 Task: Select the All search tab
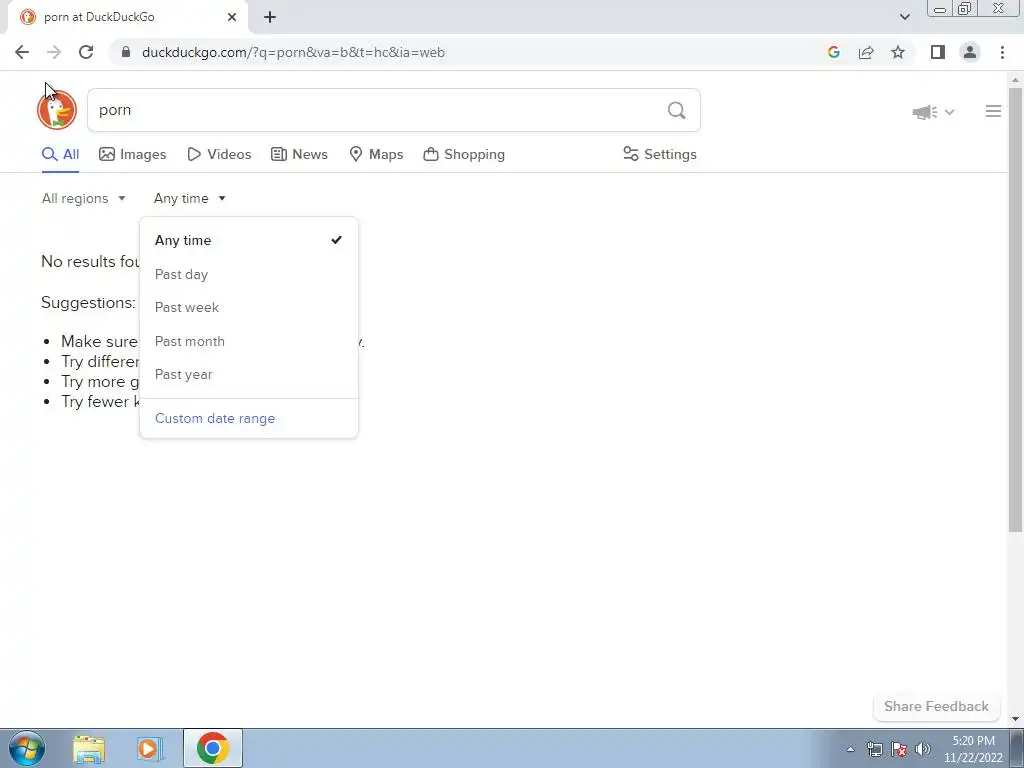[61, 155]
